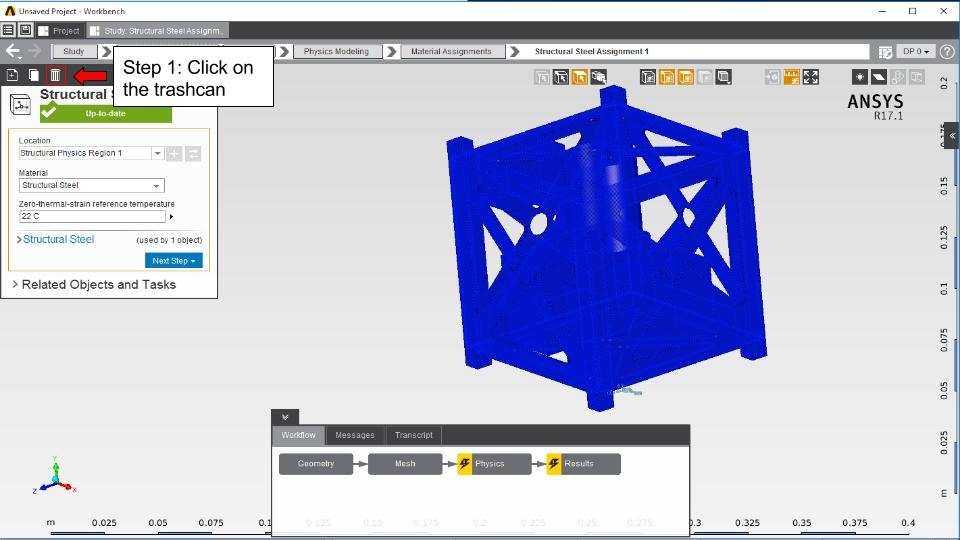Toggle the orange cube selection cursor icon
The width and height of the screenshot is (960, 540).
pyautogui.click(x=579, y=77)
